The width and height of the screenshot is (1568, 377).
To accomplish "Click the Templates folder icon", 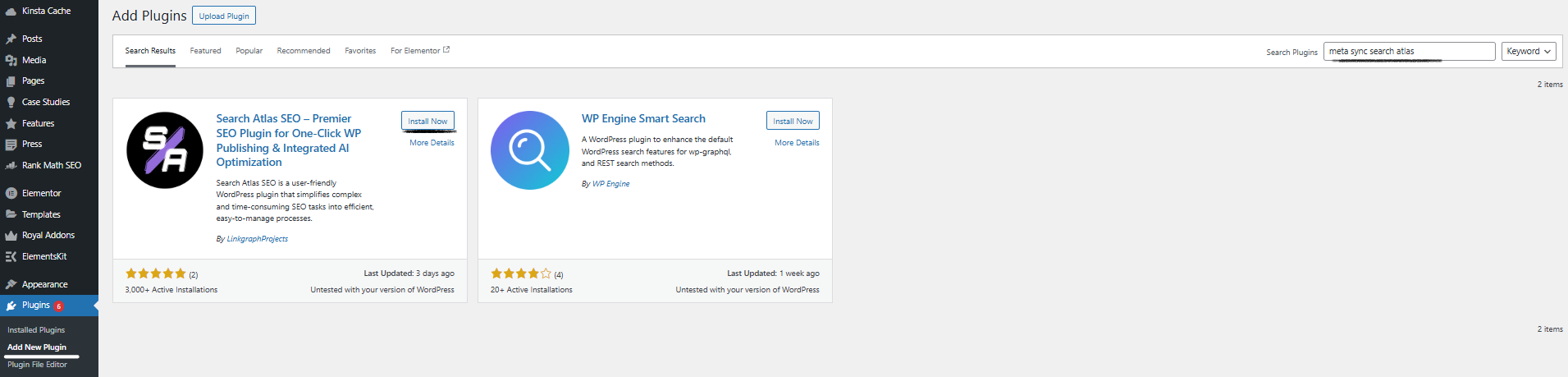I will (x=11, y=214).
